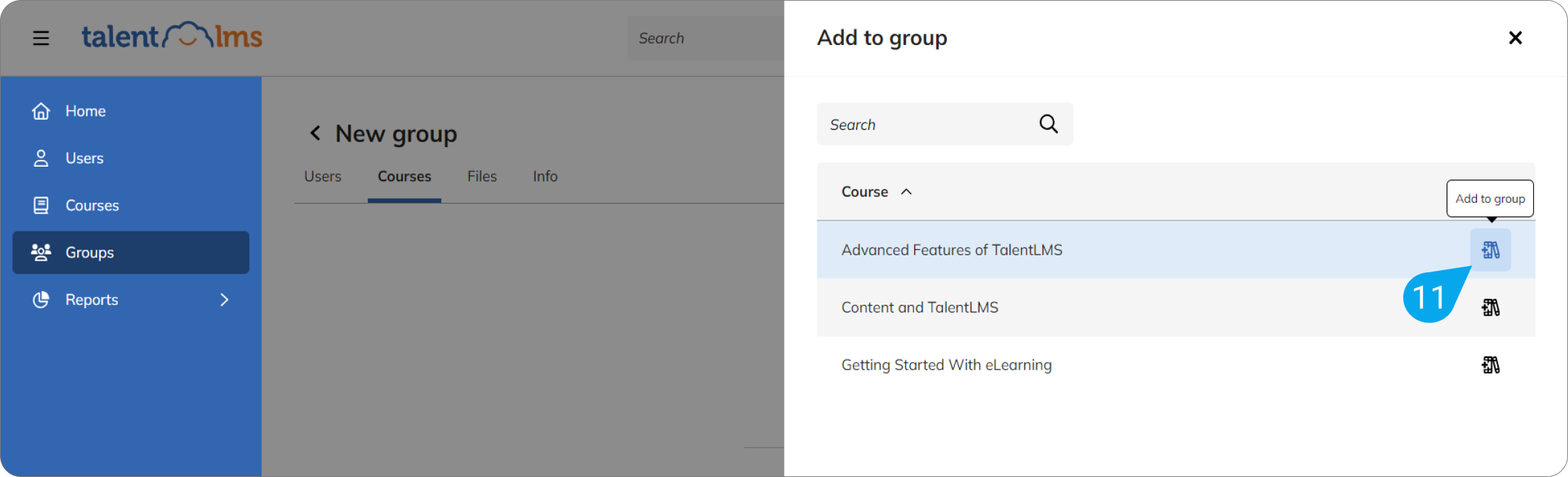Screen dimensions: 1568x477
Task: Expand the Reports submenu chevron
Action: click(x=224, y=299)
